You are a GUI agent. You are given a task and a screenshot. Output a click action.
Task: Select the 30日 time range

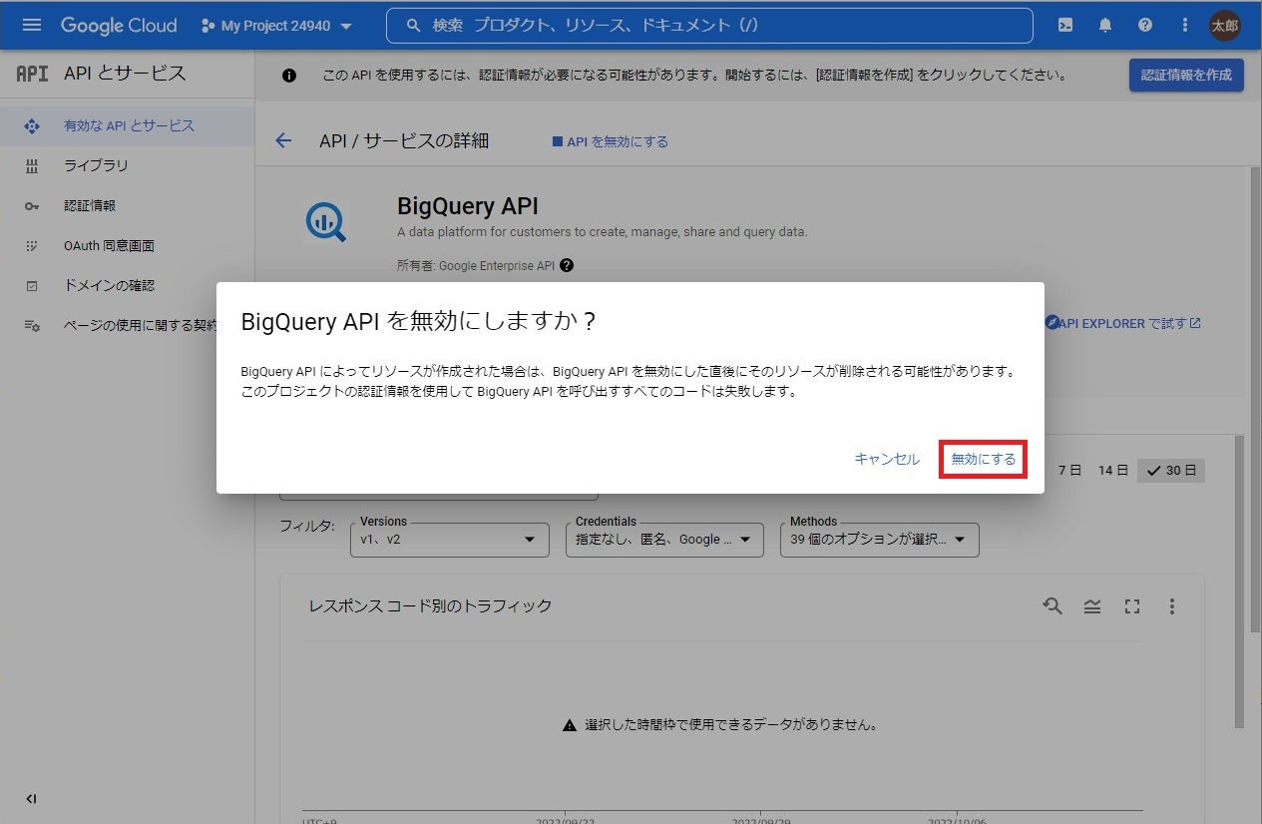click(1171, 470)
